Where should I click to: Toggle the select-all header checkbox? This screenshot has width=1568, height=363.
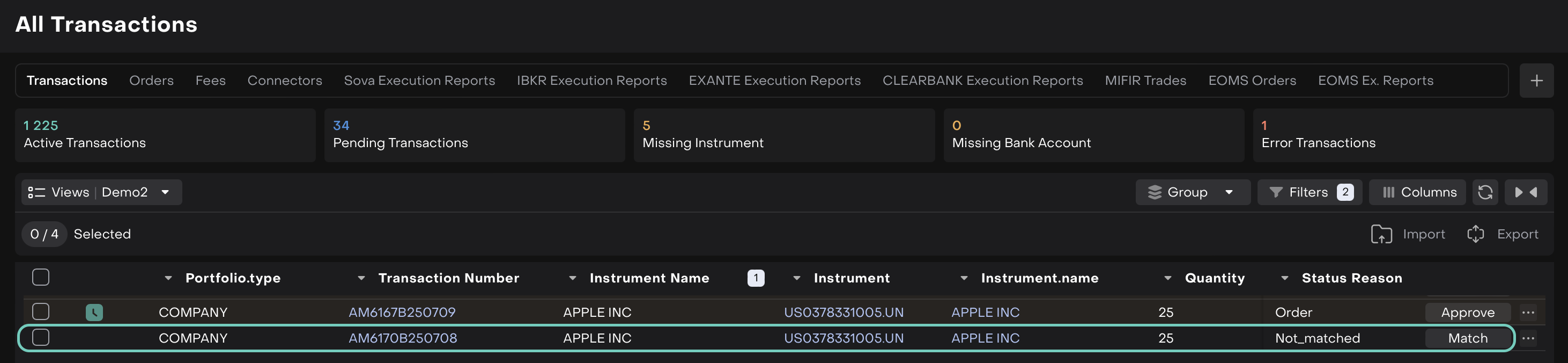click(41, 277)
